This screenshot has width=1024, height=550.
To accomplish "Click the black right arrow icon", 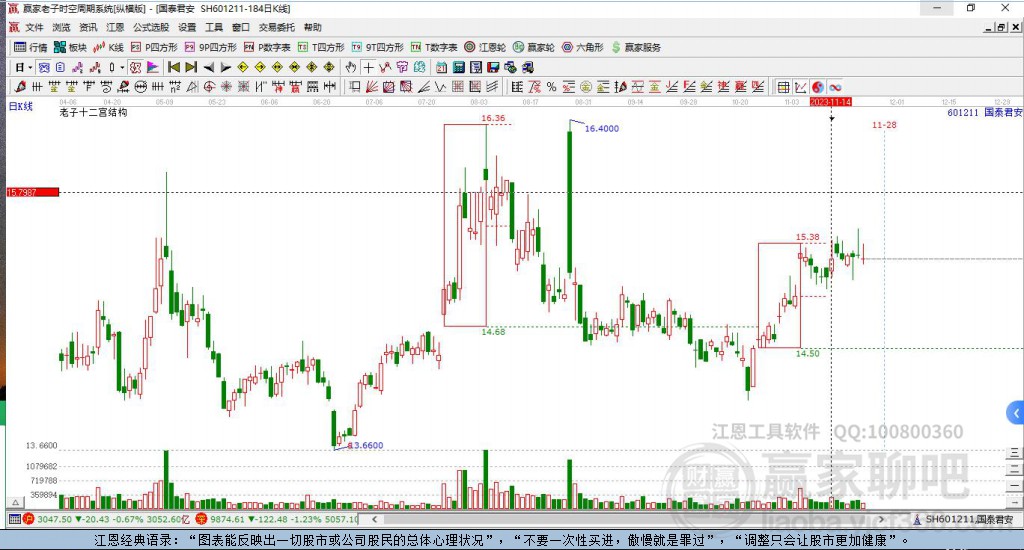I will [x=226, y=67].
